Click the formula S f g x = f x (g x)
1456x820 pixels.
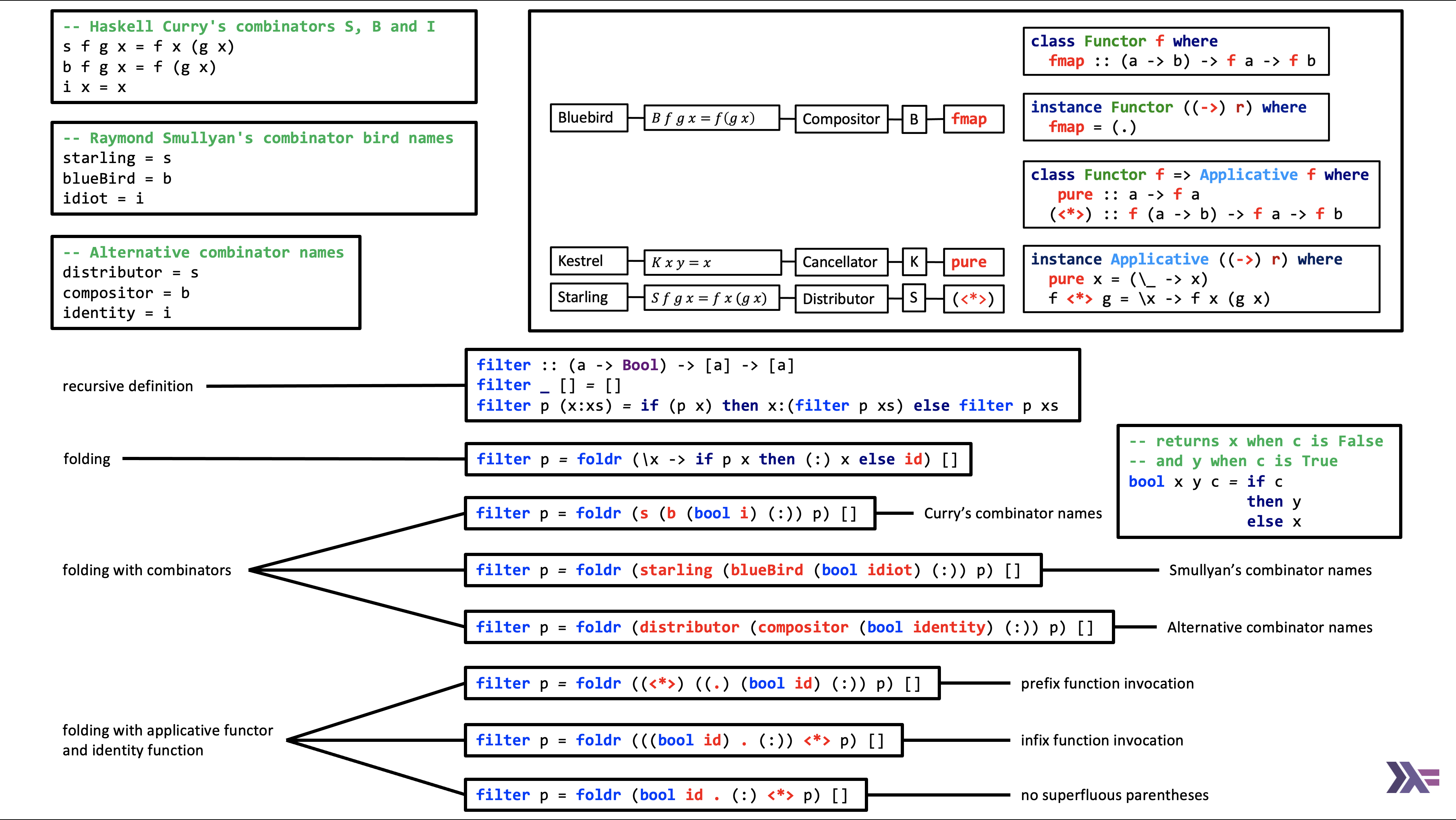click(712, 298)
